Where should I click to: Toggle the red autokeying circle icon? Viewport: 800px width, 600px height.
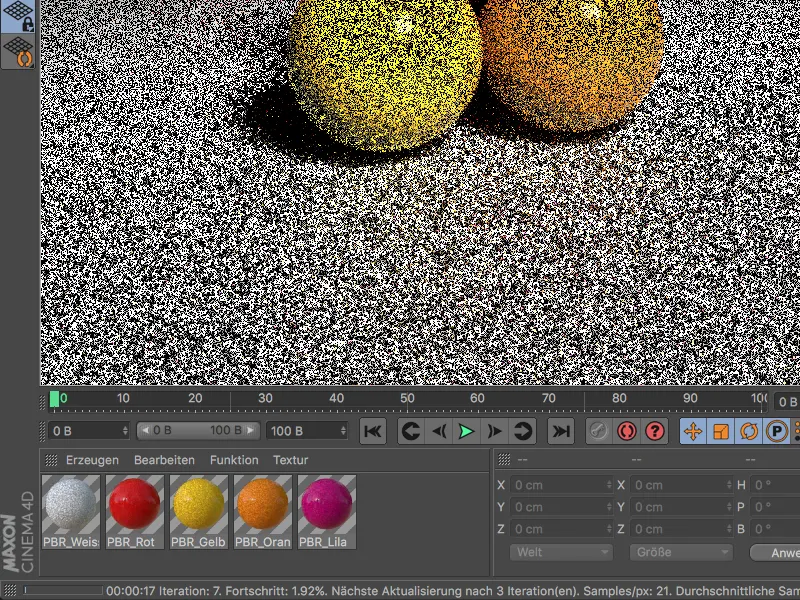[627, 432]
